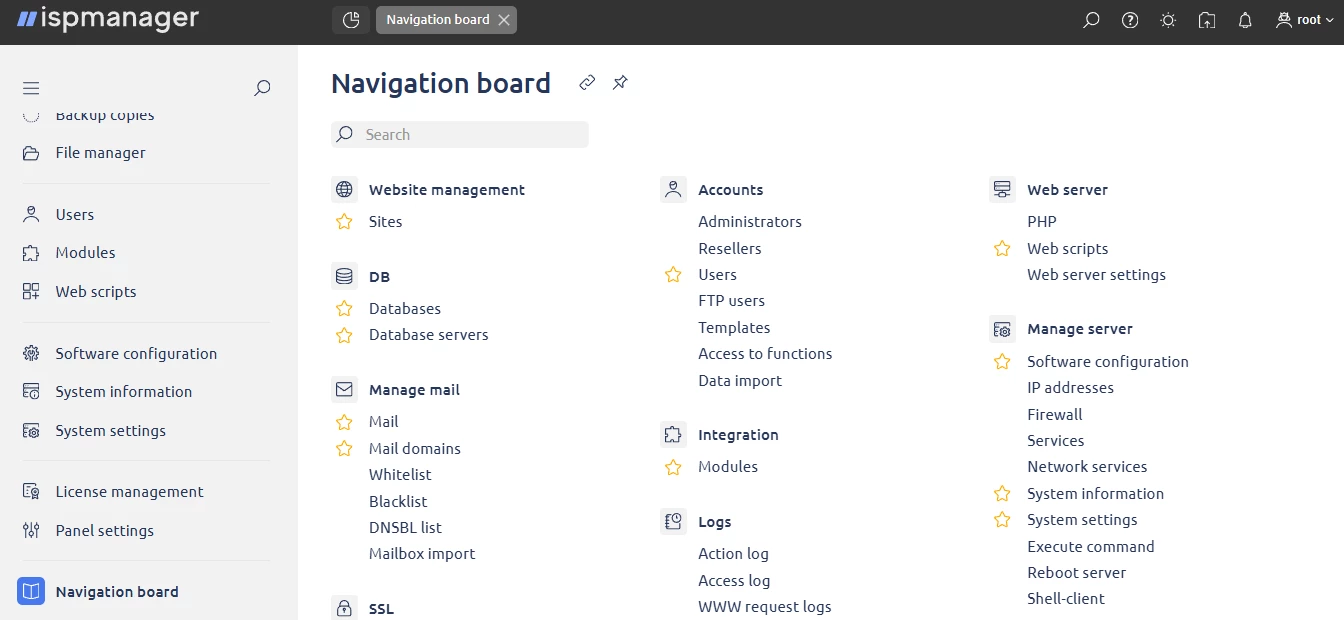Click the magnifier search icon in the top bar
1344x620 pixels.
(x=1091, y=19)
